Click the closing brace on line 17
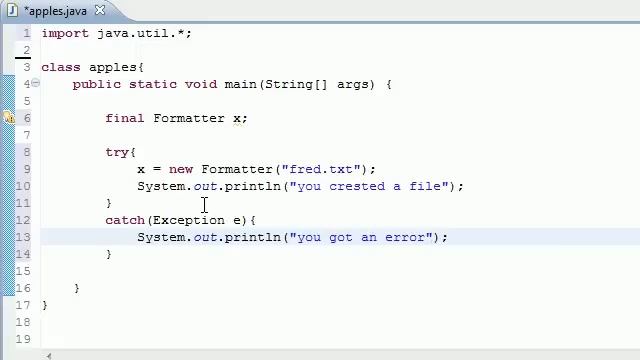 pos(44,305)
